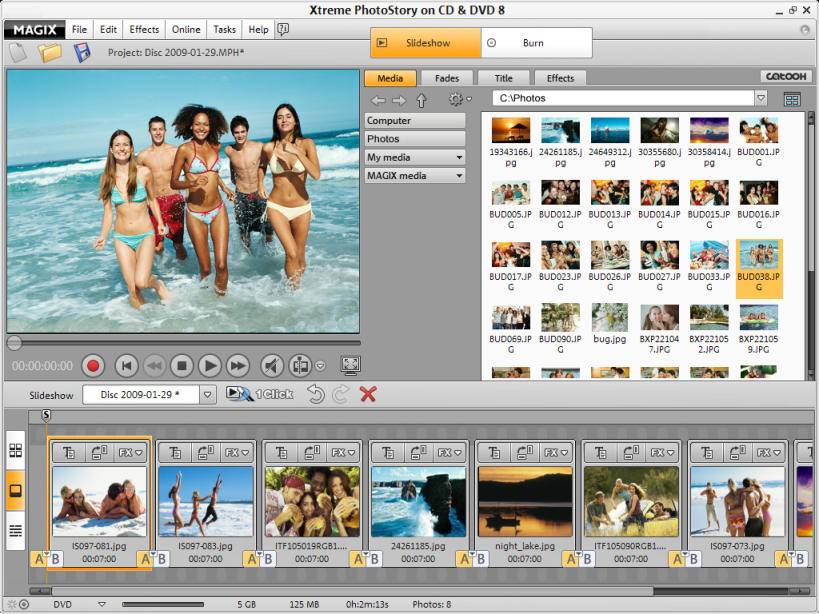The height and width of the screenshot is (614, 819).
Task: Open the Online menu
Action: coord(186,29)
